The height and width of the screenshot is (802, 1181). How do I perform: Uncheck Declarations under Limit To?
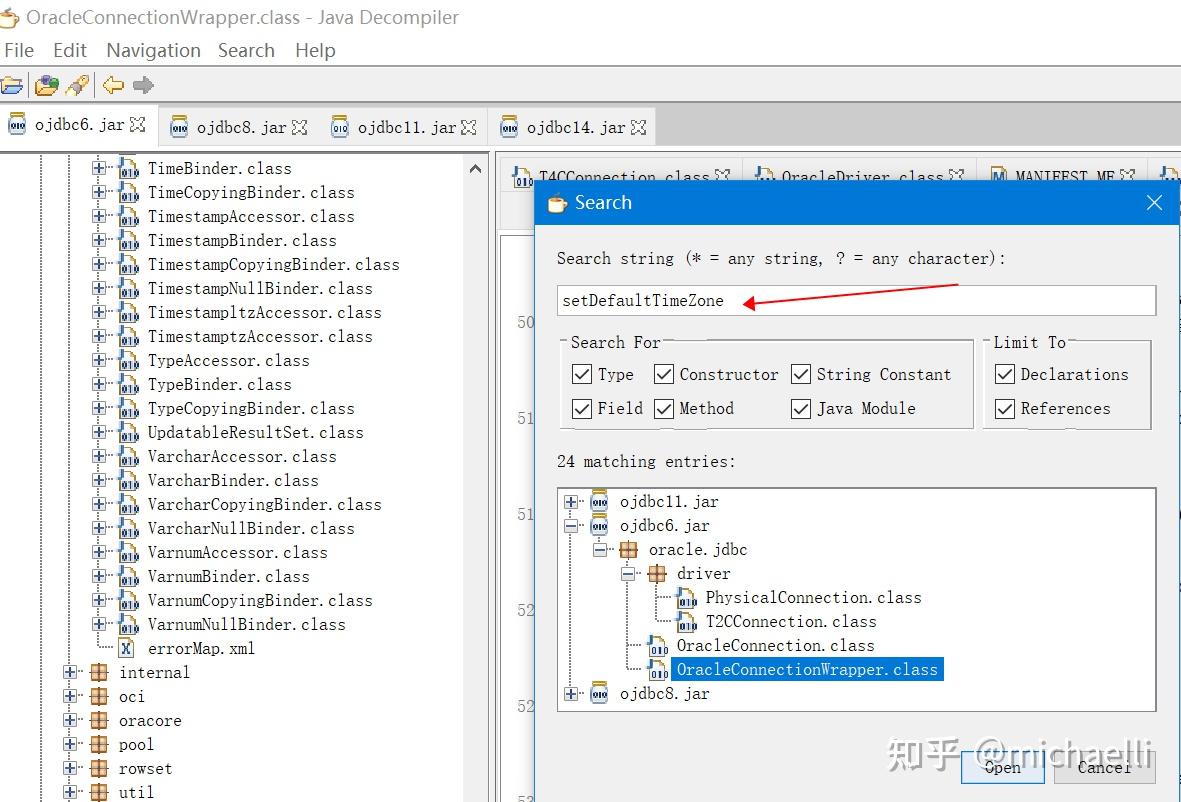click(x=1004, y=374)
